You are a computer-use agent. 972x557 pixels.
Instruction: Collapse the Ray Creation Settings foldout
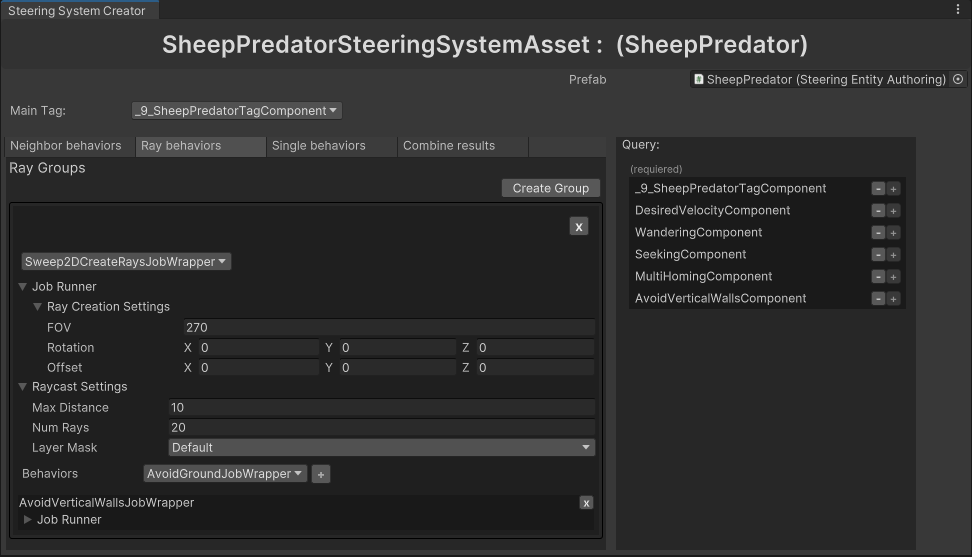(38, 307)
